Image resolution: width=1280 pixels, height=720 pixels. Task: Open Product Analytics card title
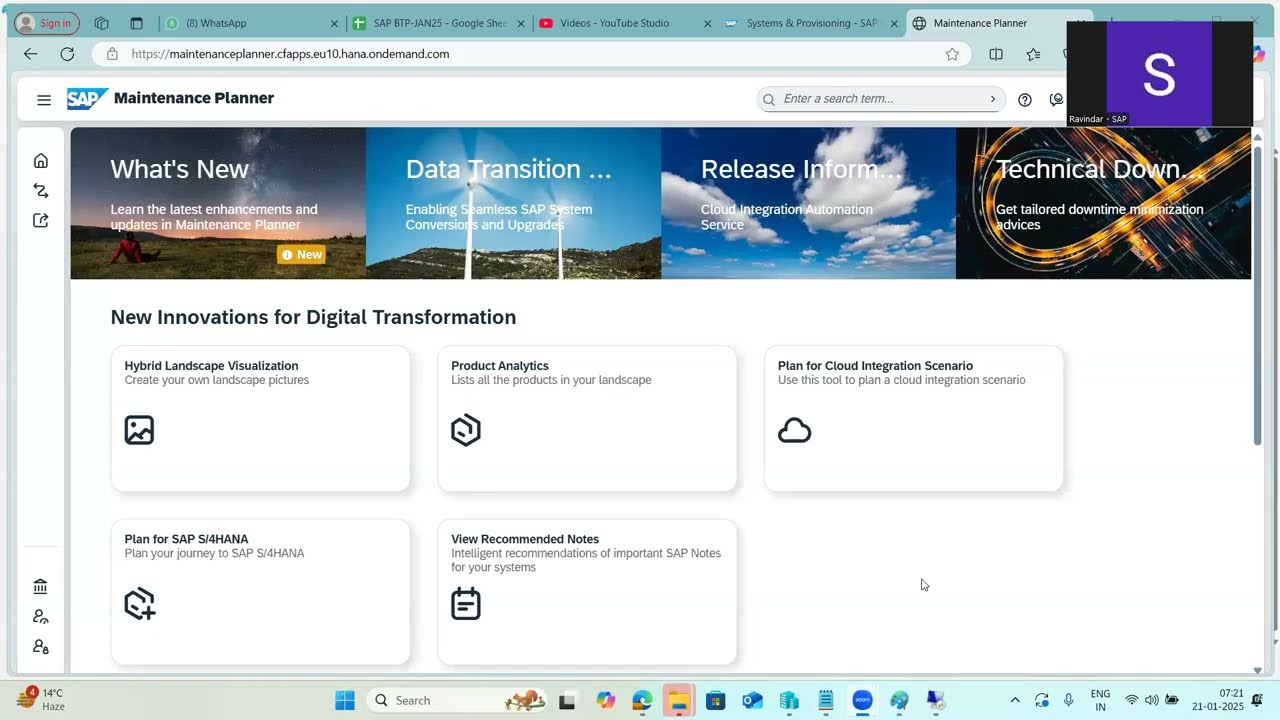500,366
